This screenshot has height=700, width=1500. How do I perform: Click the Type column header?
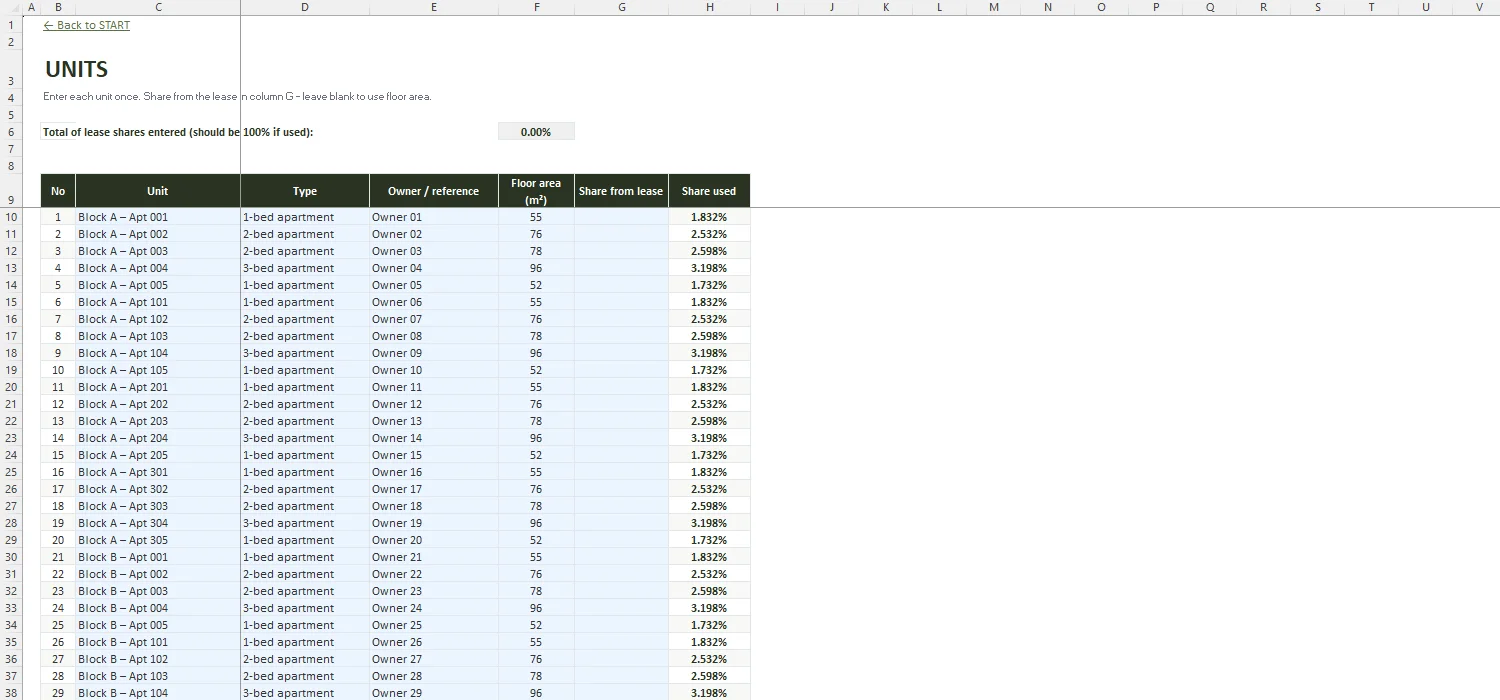[305, 191]
